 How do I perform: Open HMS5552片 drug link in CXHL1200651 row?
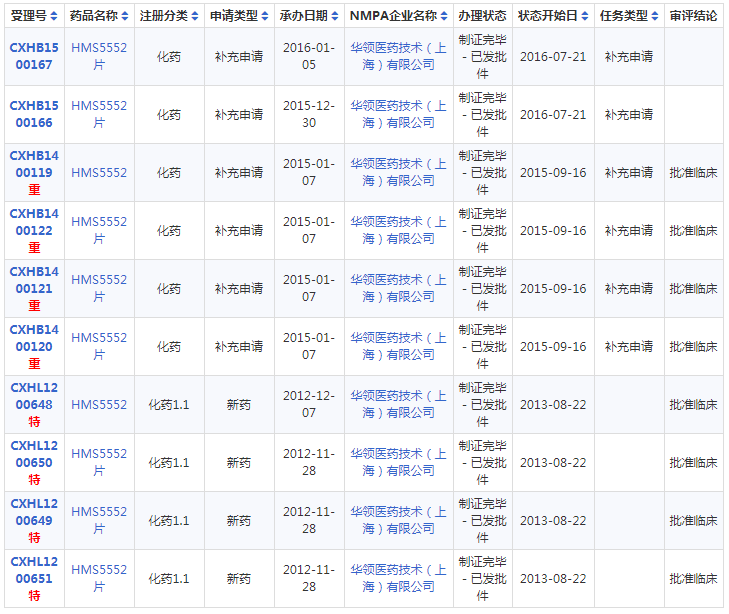99,579
